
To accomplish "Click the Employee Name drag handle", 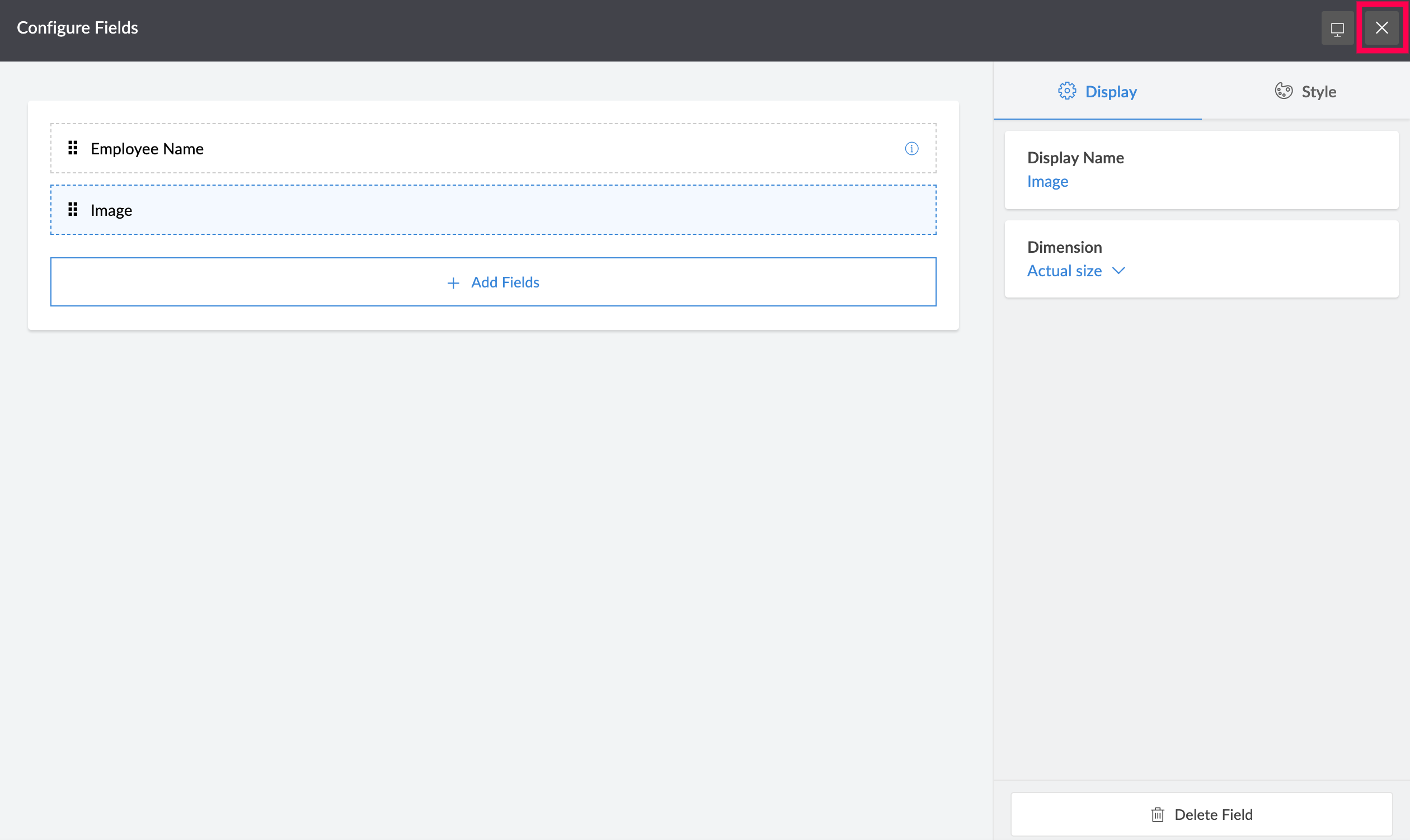I will pyautogui.click(x=73, y=148).
